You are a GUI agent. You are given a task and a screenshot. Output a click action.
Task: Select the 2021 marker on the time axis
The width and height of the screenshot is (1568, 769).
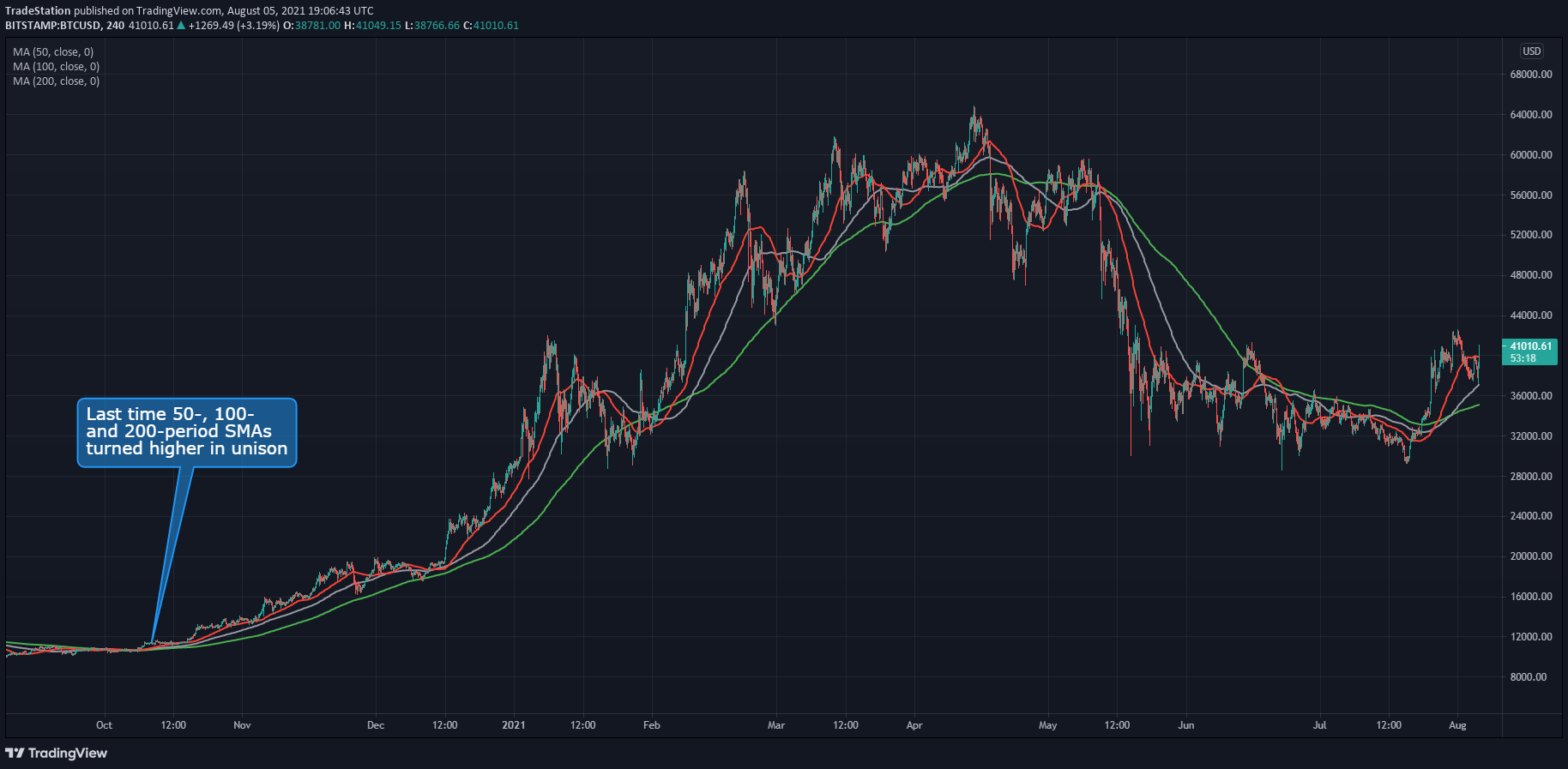click(x=513, y=725)
